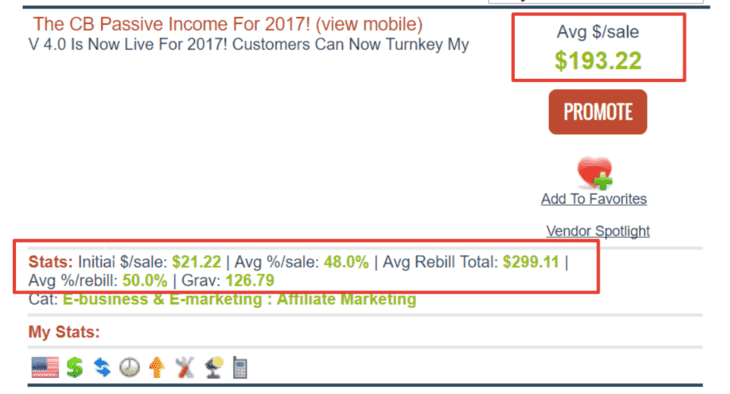Click the Grav 126.79 value
Viewport: 730px width, 394px height.
pos(250,280)
